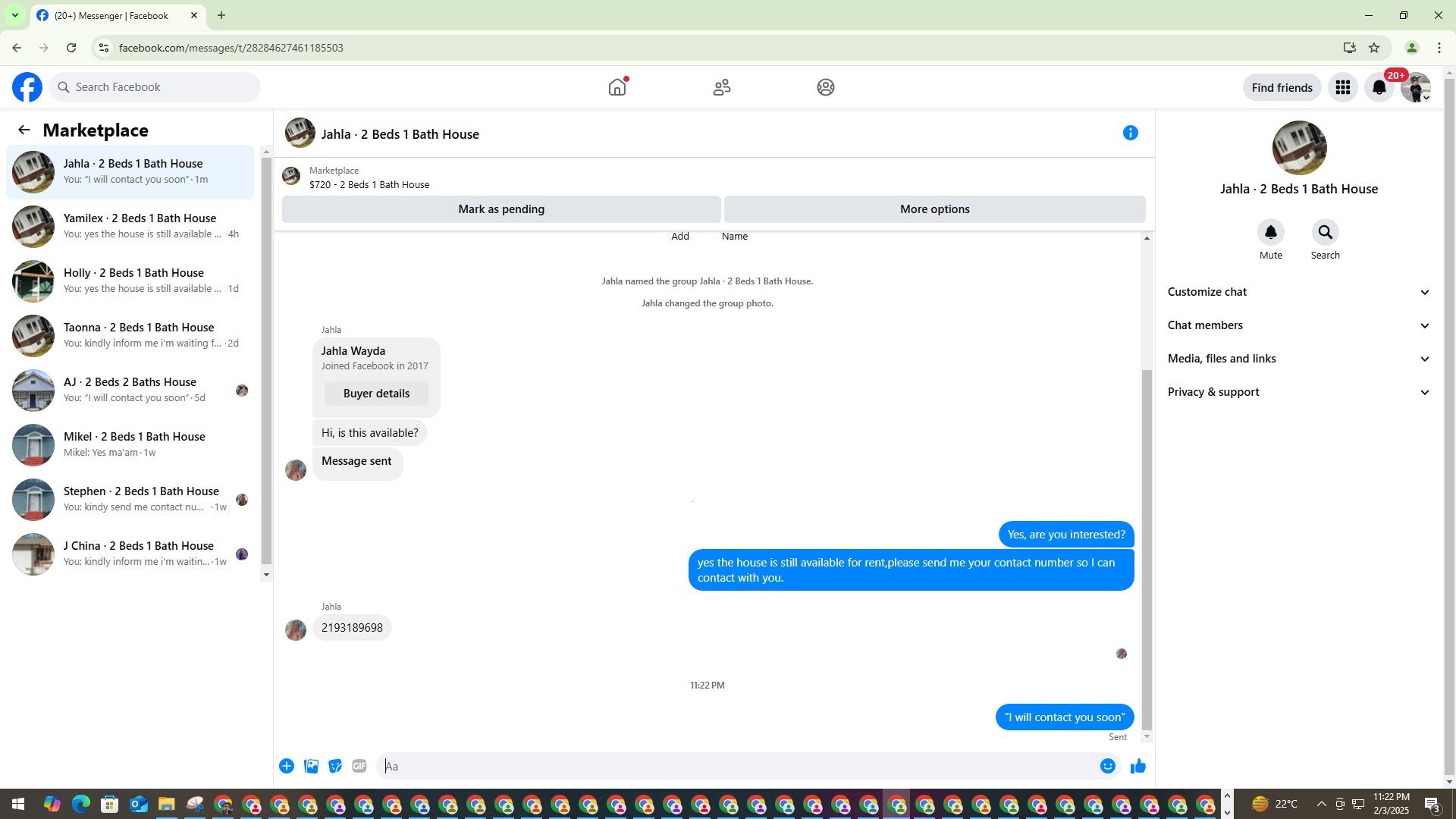
Task: Click the Mark as pending button
Action: point(501,209)
